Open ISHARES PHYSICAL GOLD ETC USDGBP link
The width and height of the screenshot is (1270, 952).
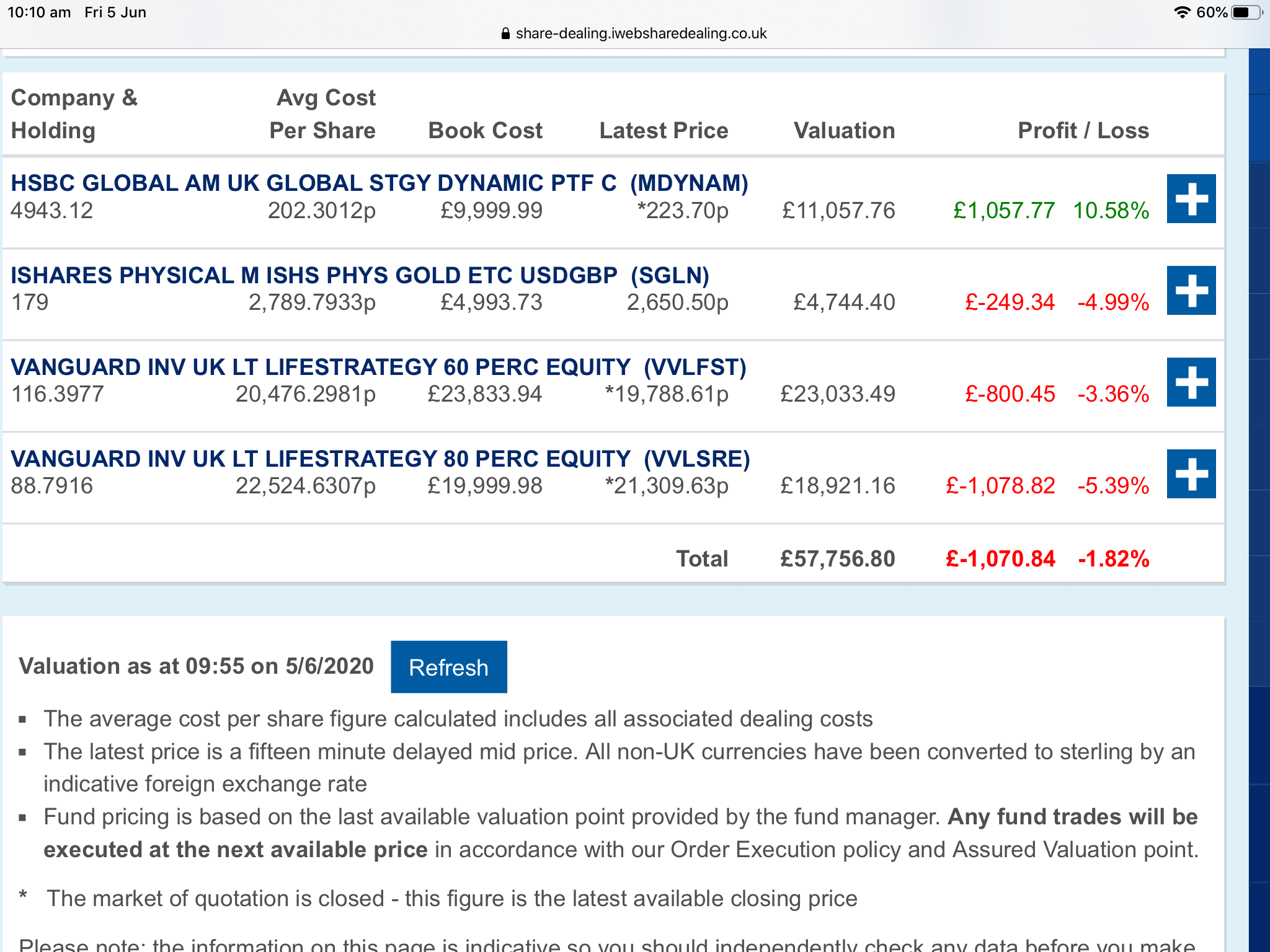tap(360, 275)
